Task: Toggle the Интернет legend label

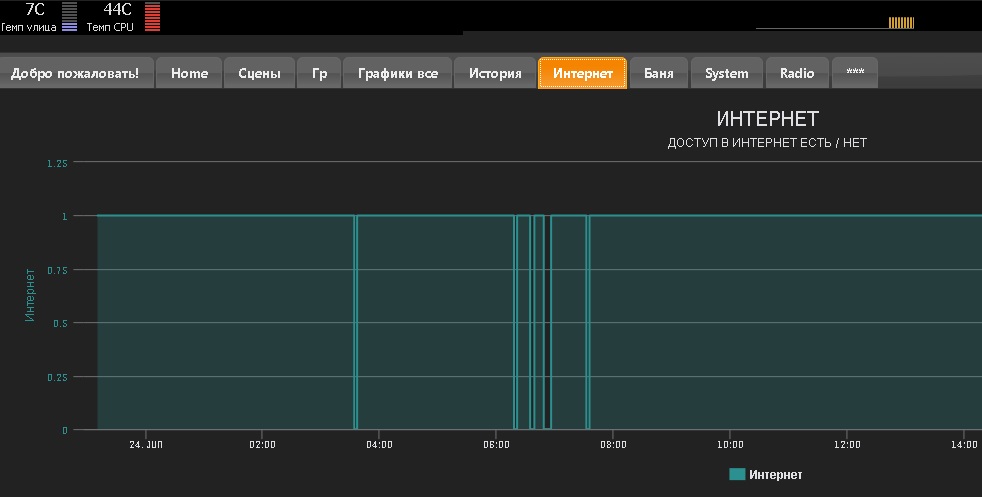Action: point(775,475)
